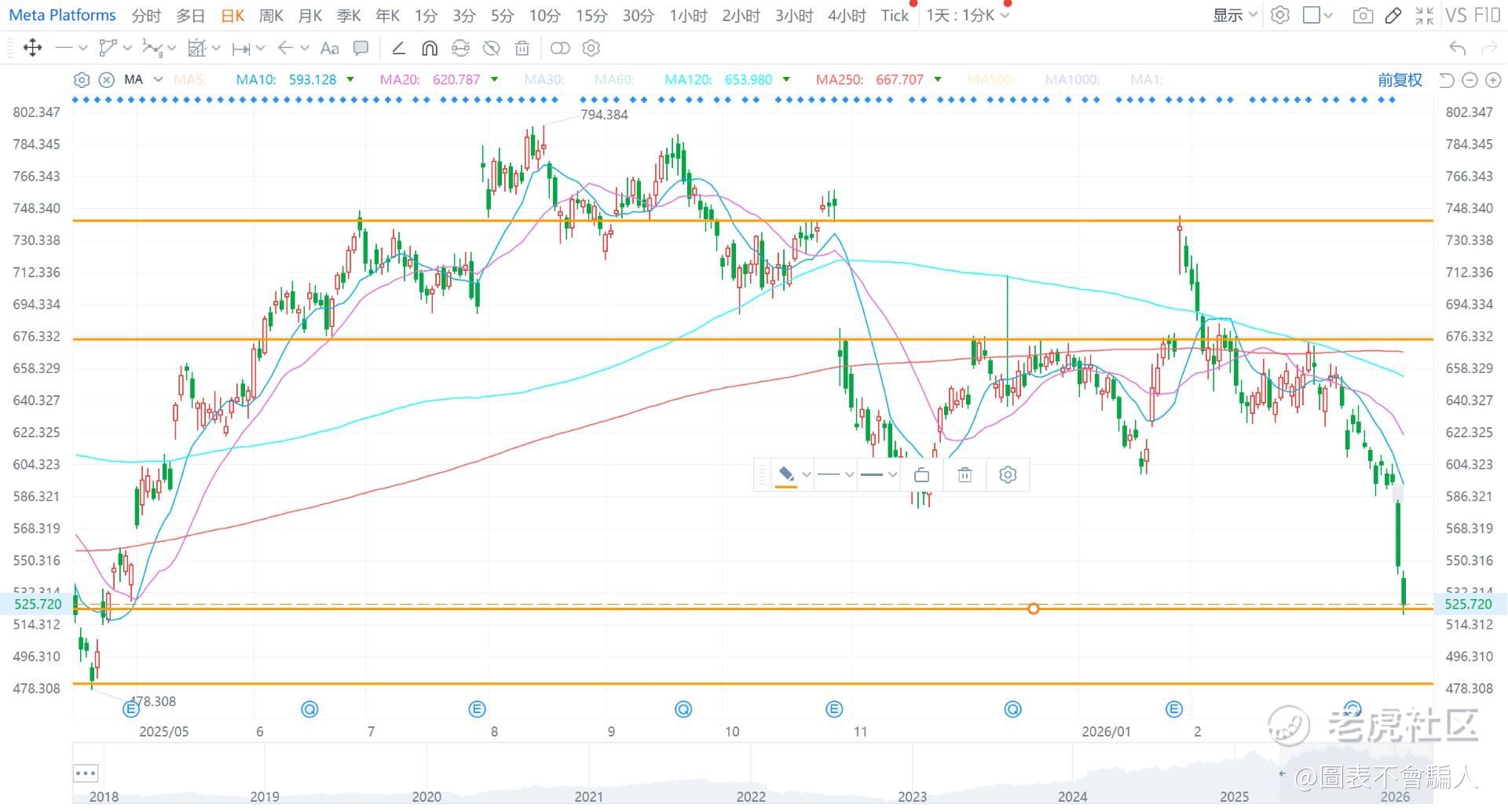Viewport: 1508px width, 812px height.
Task: Switch to the 多日 multi-day tab
Action: click(190, 16)
